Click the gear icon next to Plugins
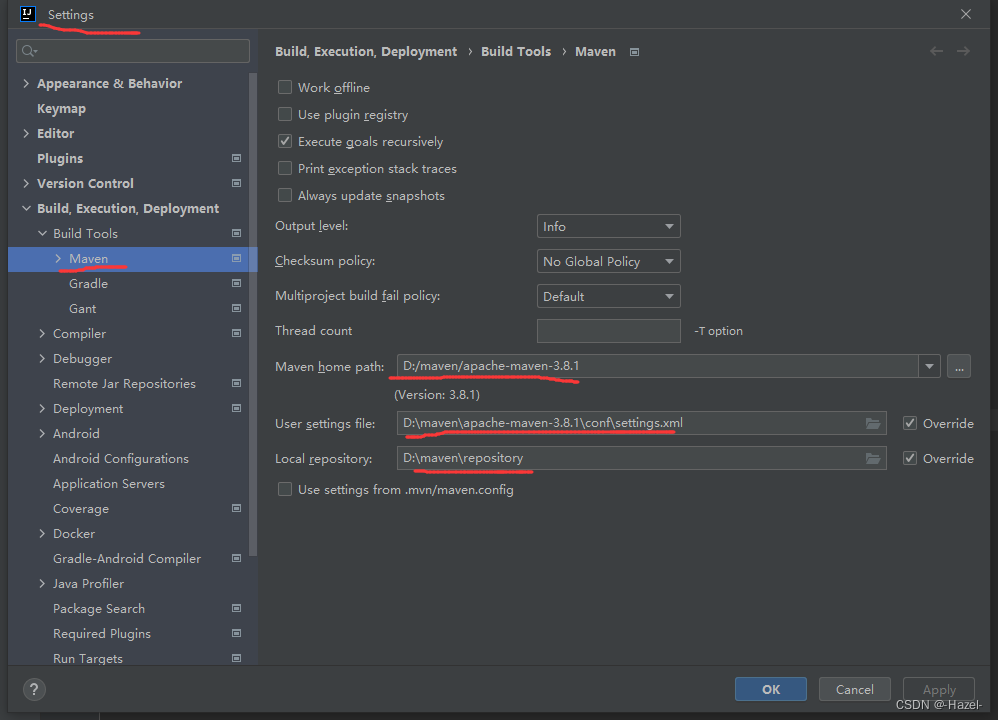998x720 pixels. pyautogui.click(x=236, y=158)
